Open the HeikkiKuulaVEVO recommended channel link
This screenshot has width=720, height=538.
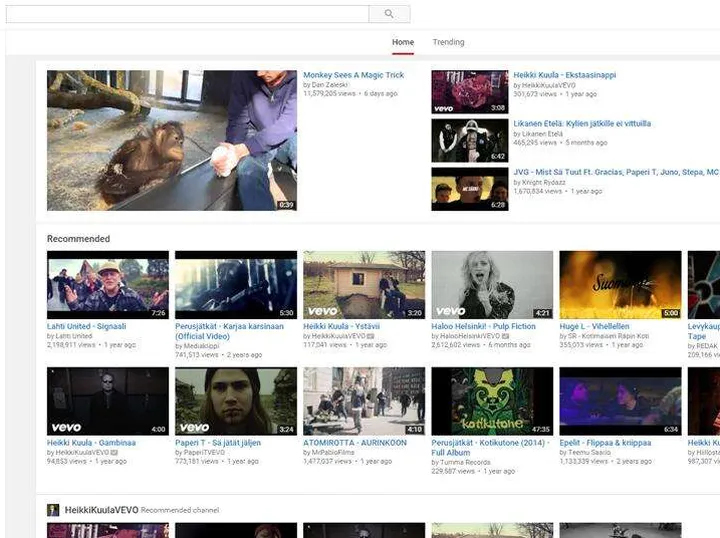(x=101, y=510)
